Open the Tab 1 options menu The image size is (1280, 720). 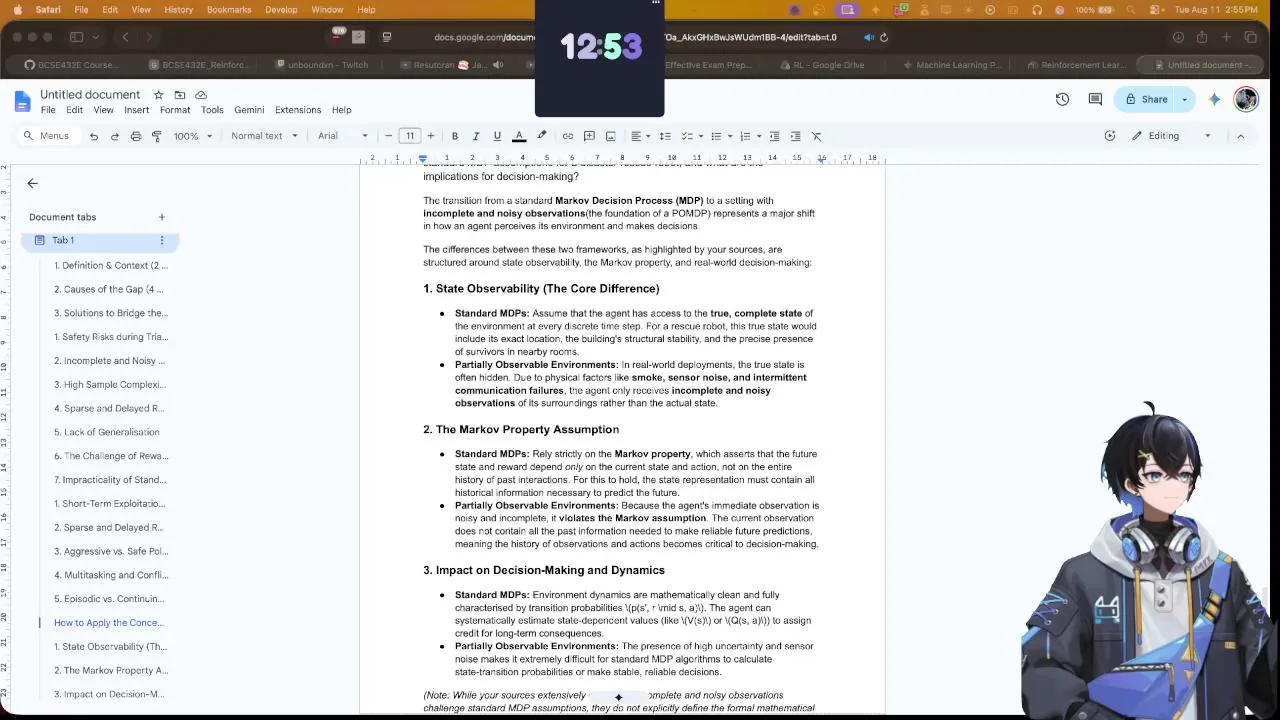161,240
